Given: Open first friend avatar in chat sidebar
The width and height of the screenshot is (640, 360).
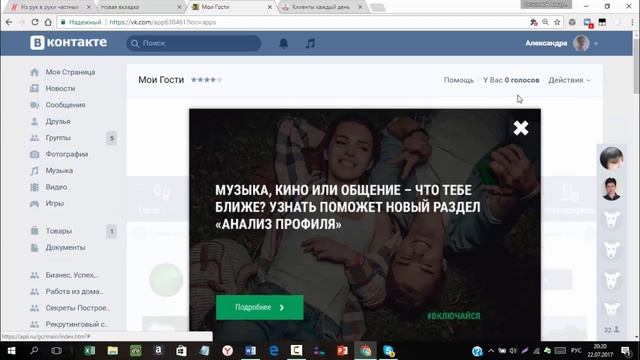Looking at the screenshot, I should point(611,158).
